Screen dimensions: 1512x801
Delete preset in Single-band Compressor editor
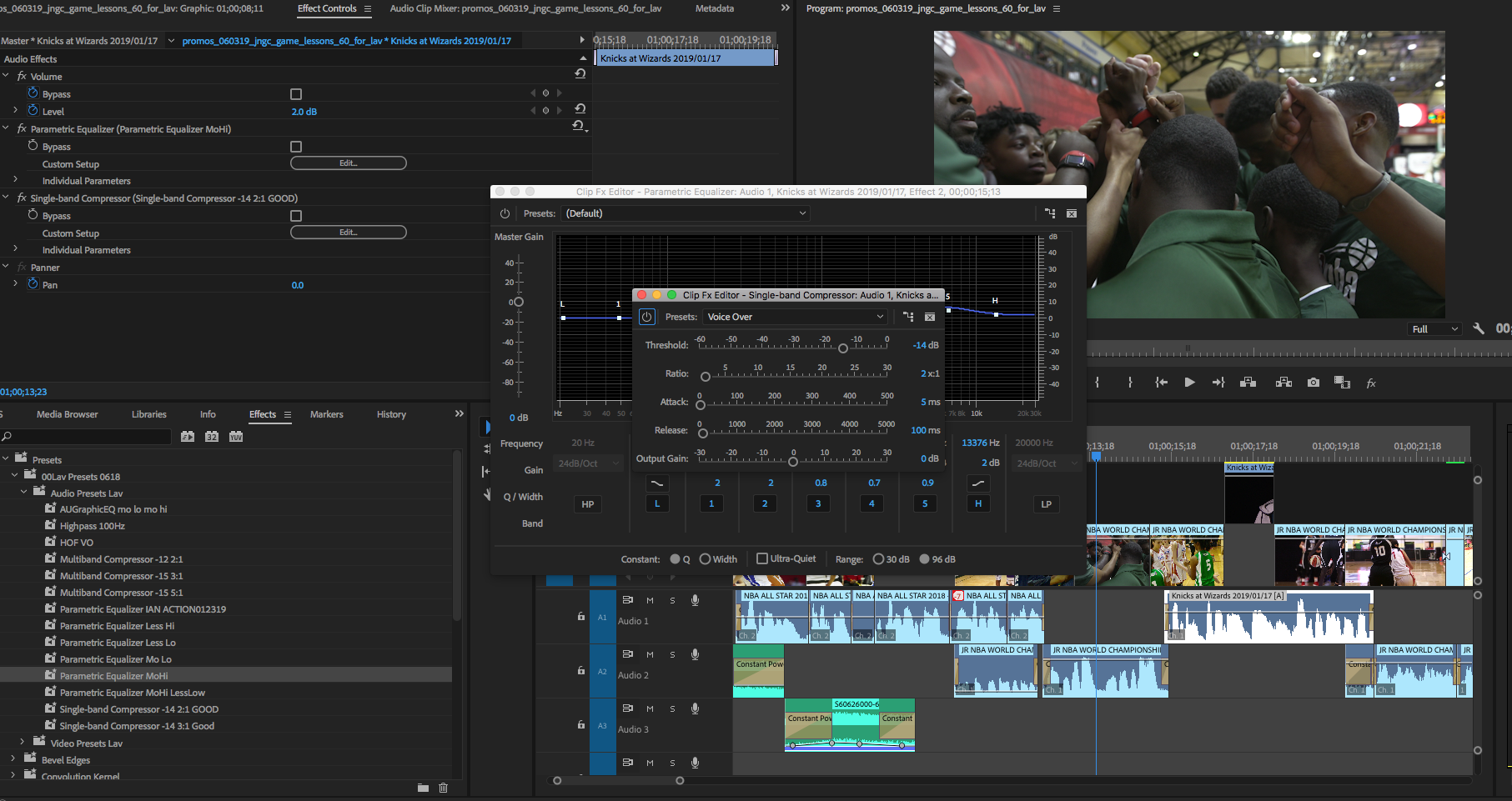pos(930,317)
